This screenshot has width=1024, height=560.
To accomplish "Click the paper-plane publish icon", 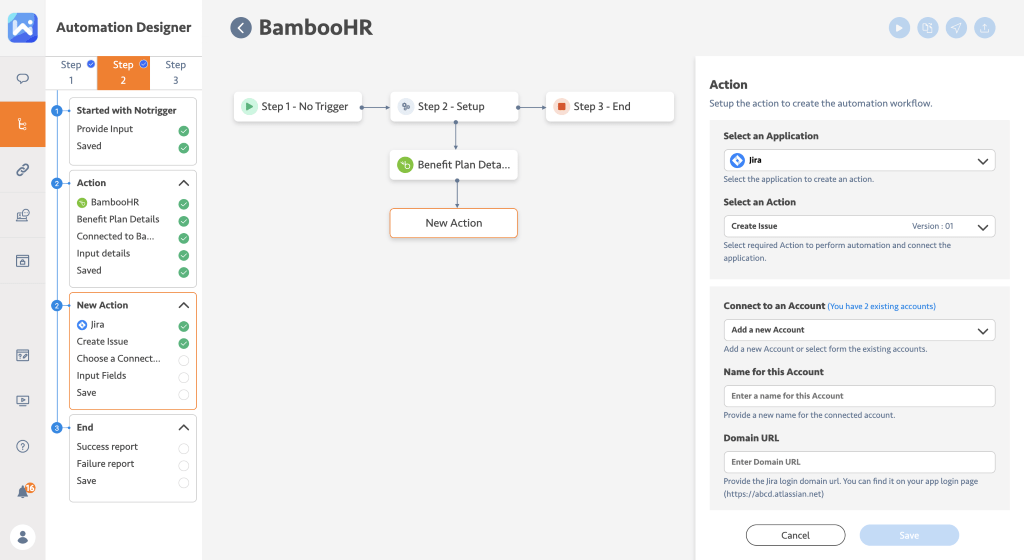I will (x=957, y=28).
